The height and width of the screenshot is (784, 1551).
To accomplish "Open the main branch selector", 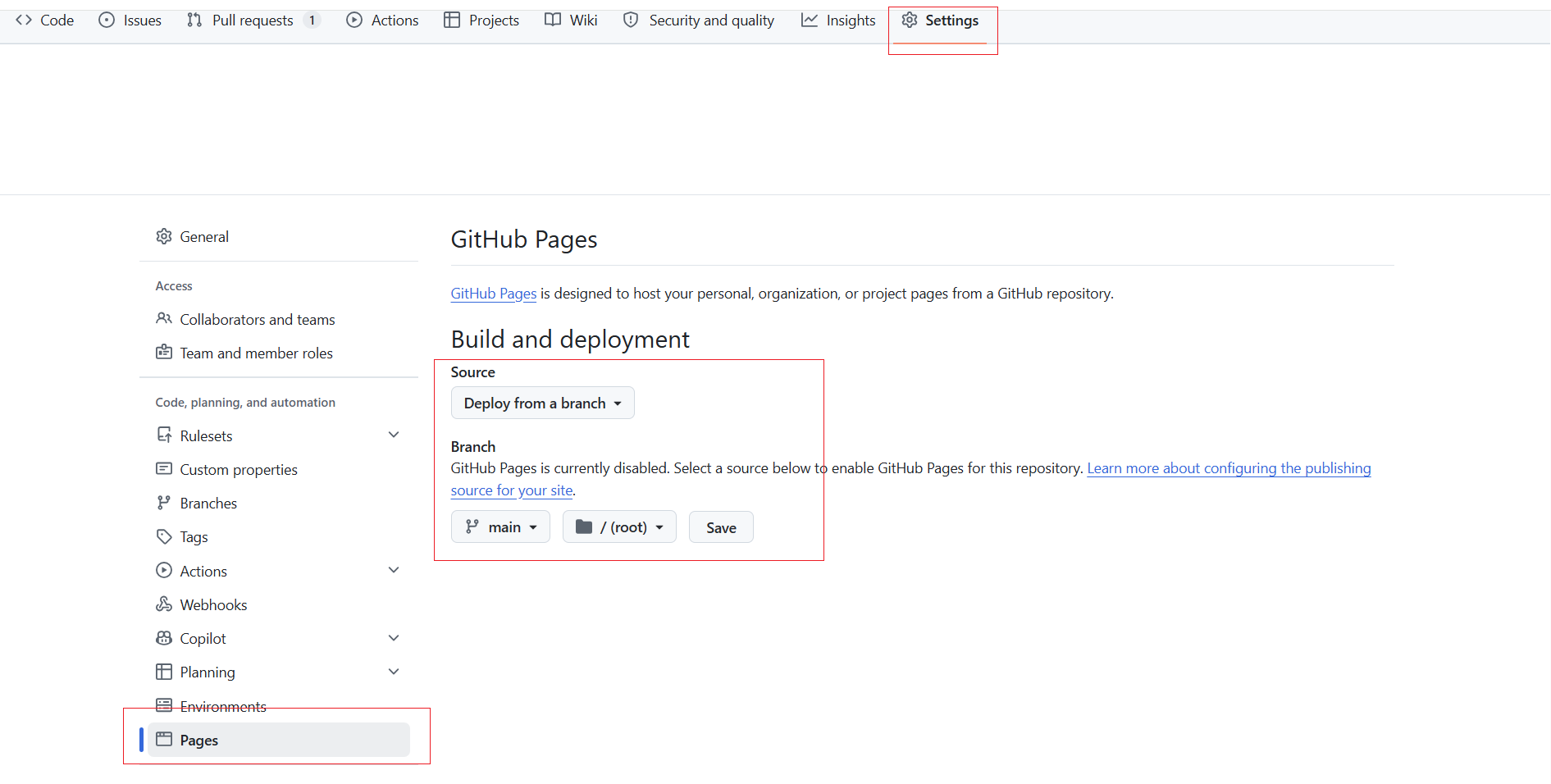I will click(501, 526).
